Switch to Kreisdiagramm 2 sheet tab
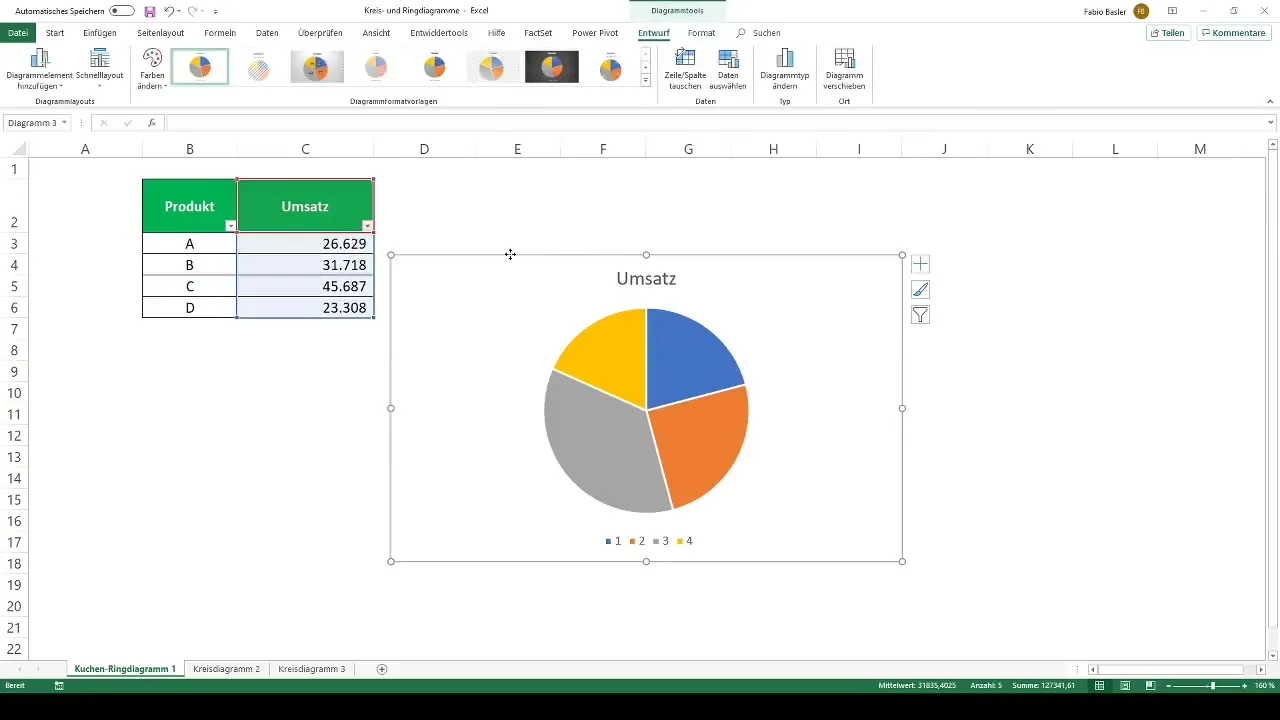 tap(227, 669)
